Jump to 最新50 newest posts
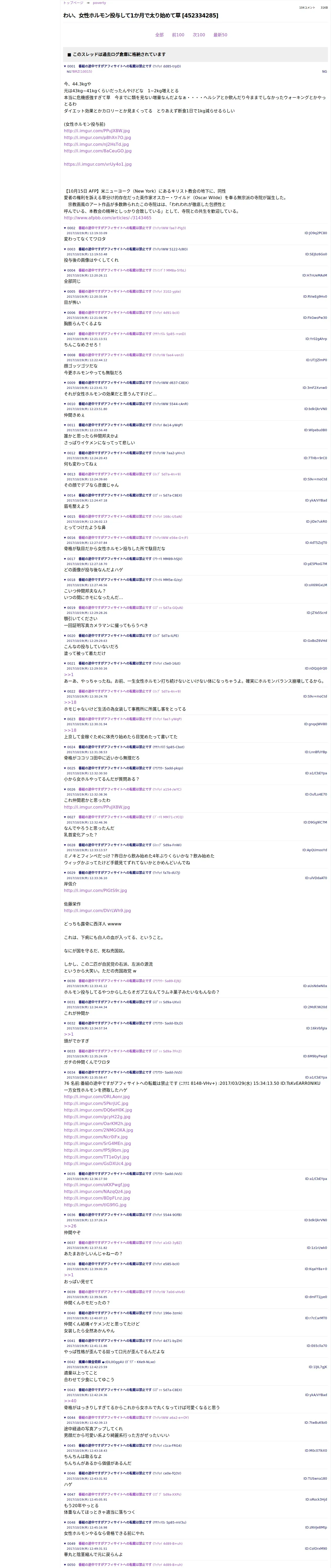This screenshot has height=1568, width=336. click(x=220, y=35)
